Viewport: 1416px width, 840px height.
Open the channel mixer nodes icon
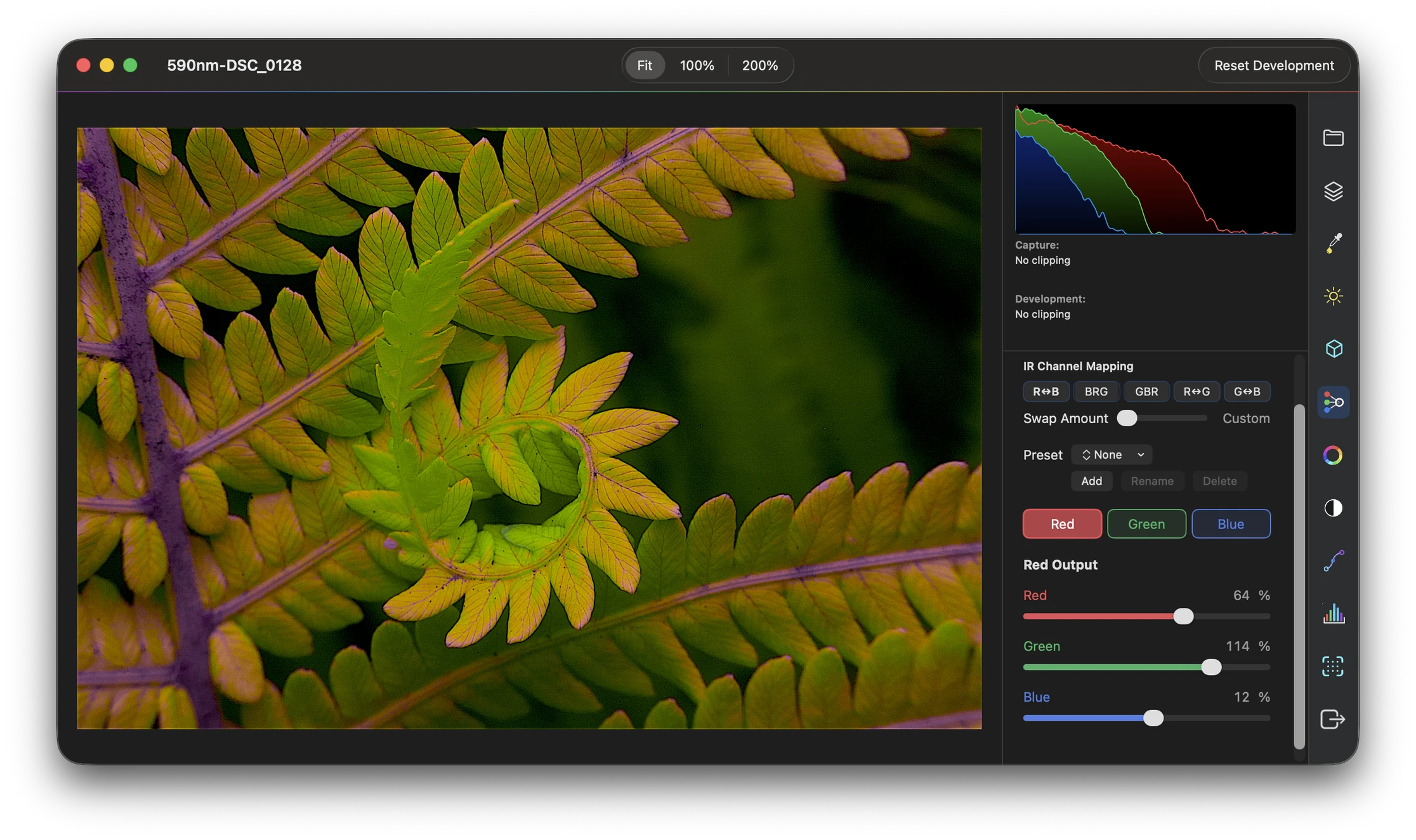point(1333,402)
